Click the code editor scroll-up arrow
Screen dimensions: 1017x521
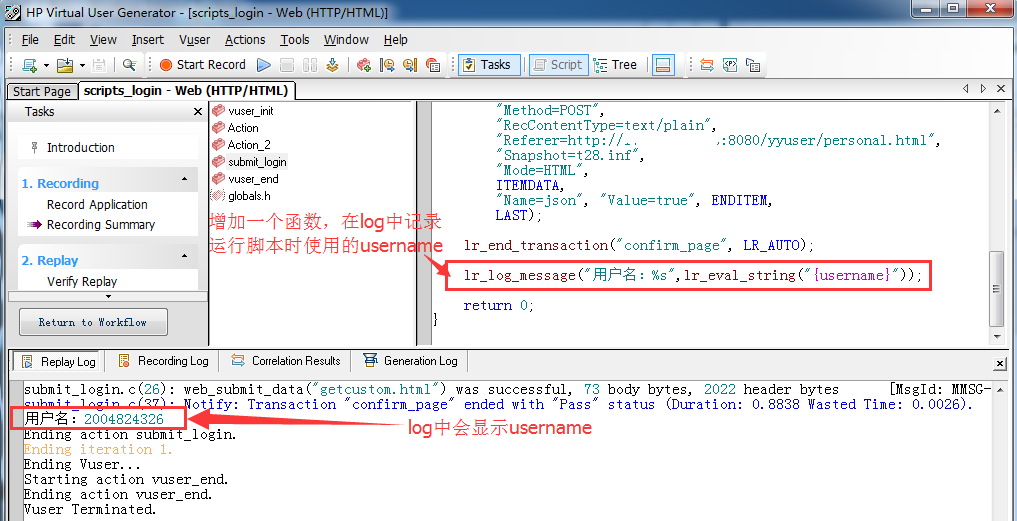pyautogui.click(x=998, y=111)
